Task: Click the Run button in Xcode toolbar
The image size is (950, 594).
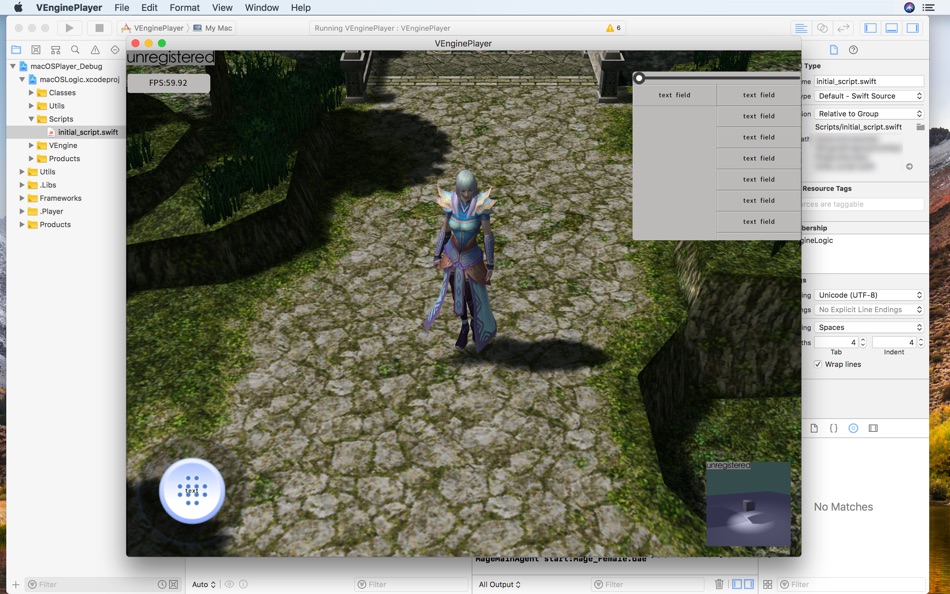Action: tap(70, 28)
